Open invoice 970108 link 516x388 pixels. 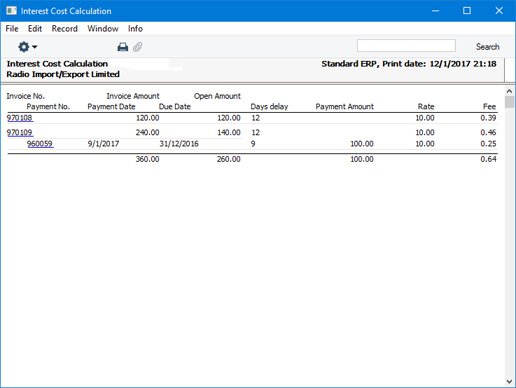point(20,118)
